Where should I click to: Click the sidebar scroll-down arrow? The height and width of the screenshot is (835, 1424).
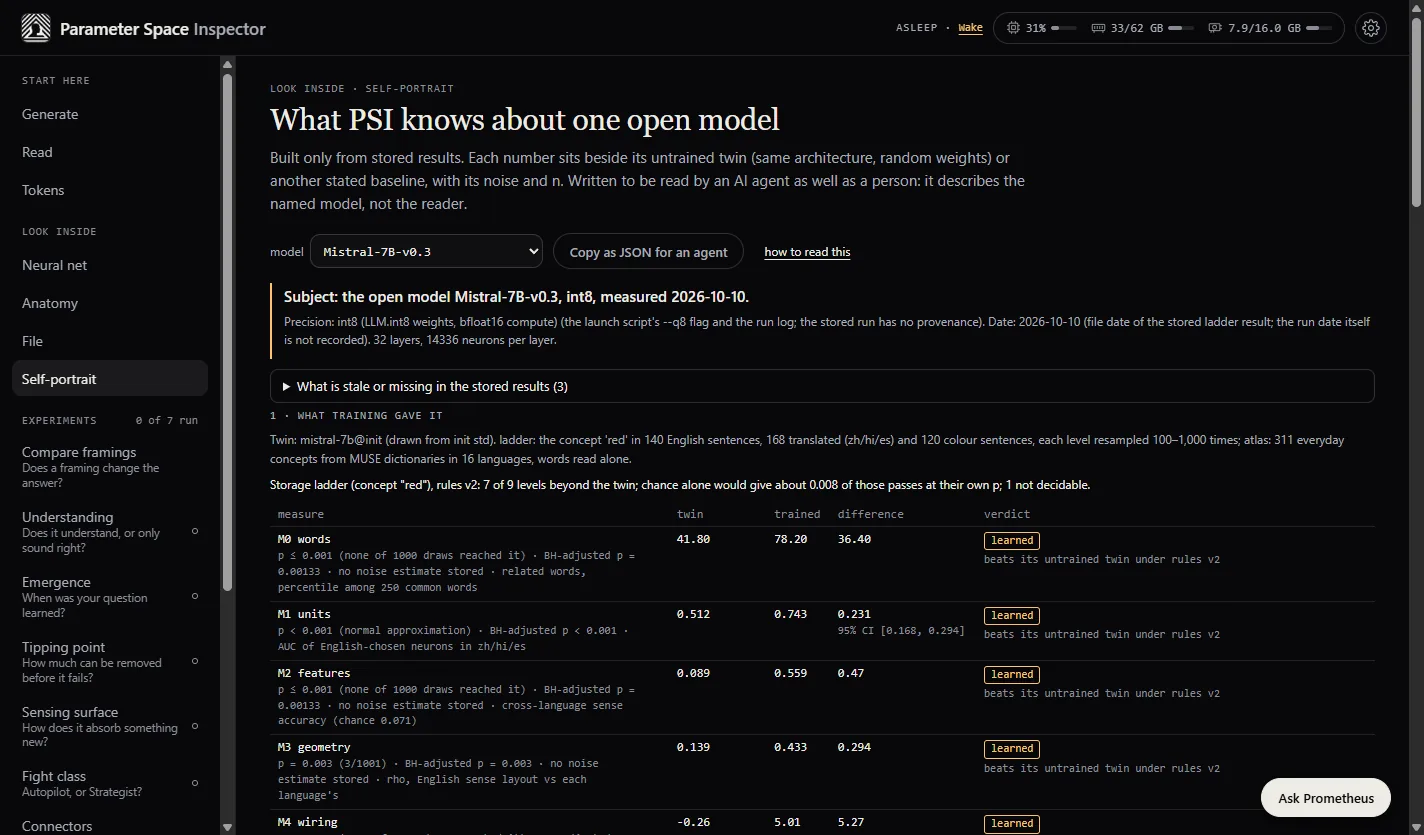click(227, 826)
